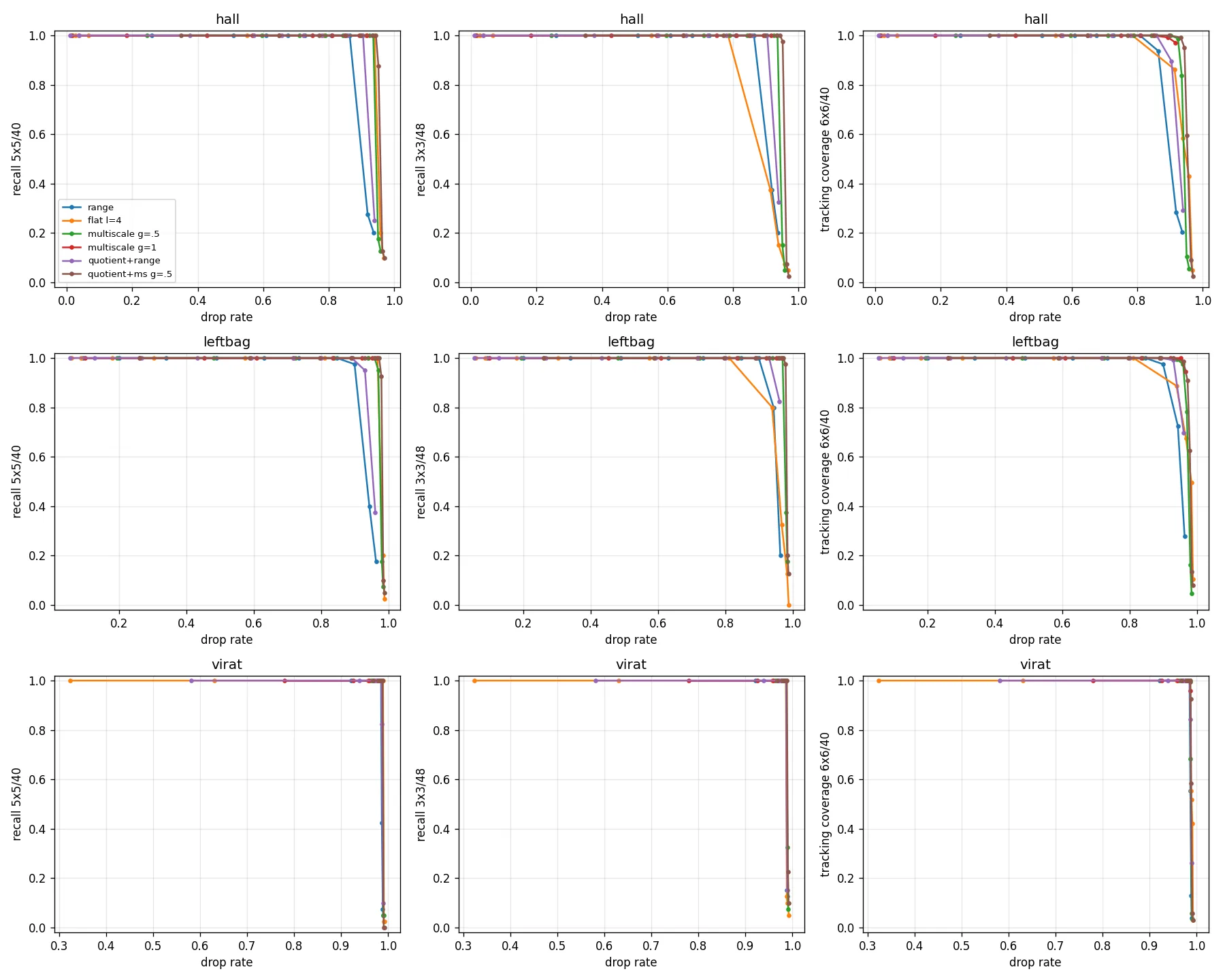This screenshot has width=1225, height=980.
Task: Select the "tracking coverage 6x6/40" label of the leftbag plot
Action: [826, 482]
